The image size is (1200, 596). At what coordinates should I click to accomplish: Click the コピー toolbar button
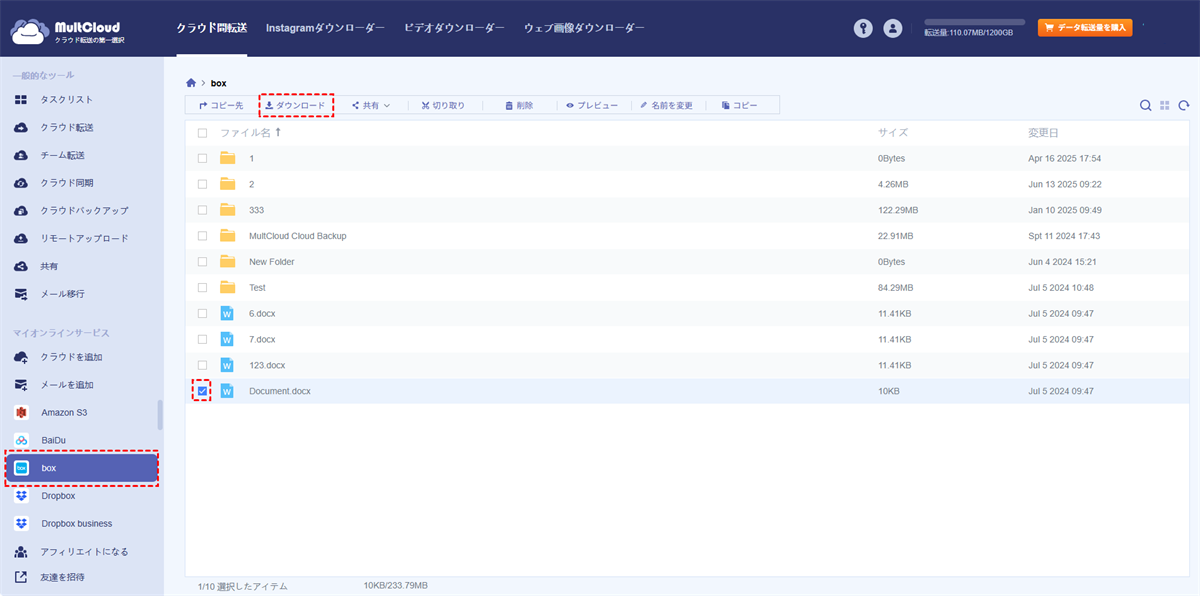tap(740, 105)
